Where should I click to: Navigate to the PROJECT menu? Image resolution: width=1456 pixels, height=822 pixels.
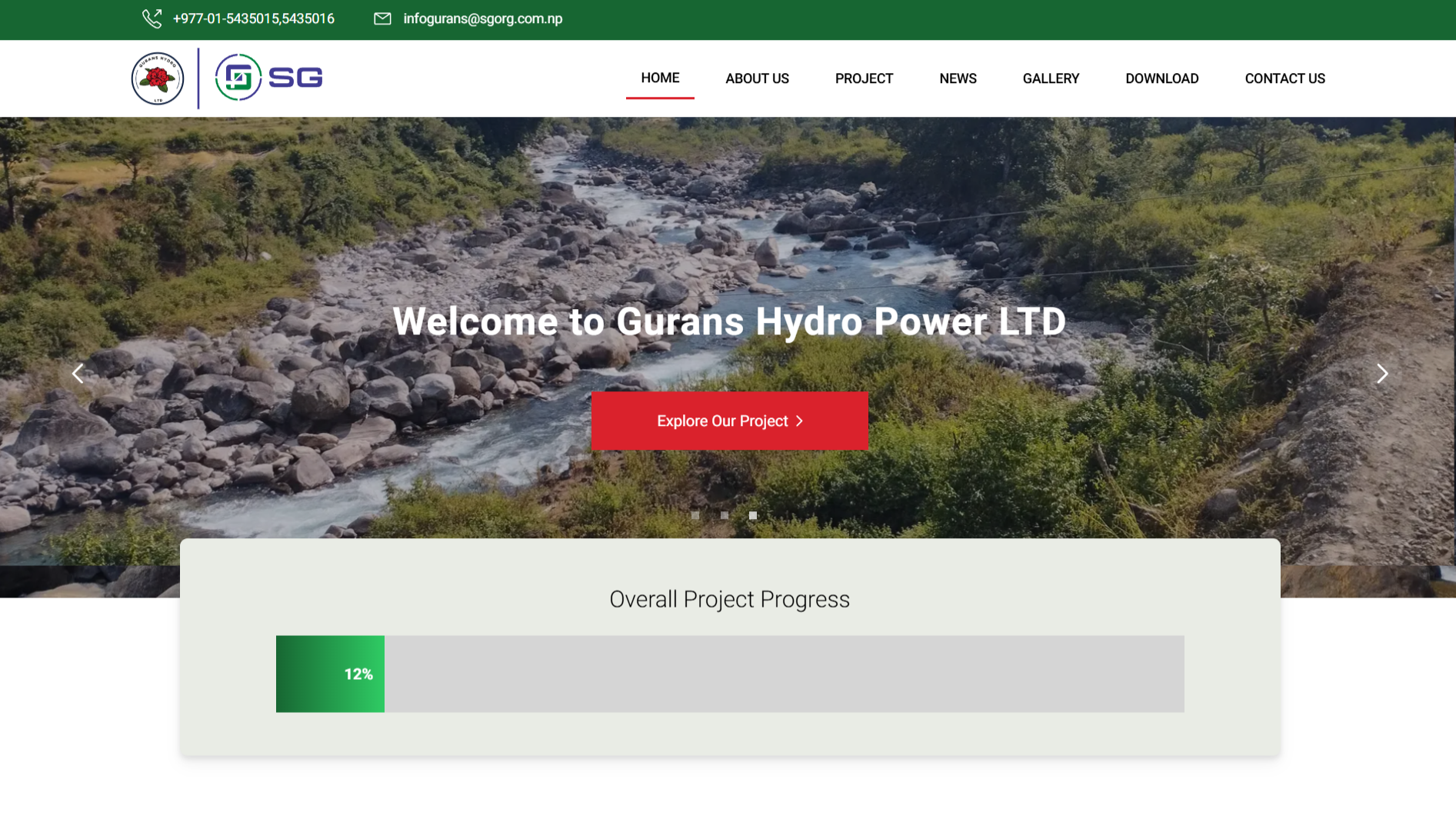pyautogui.click(x=864, y=78)
